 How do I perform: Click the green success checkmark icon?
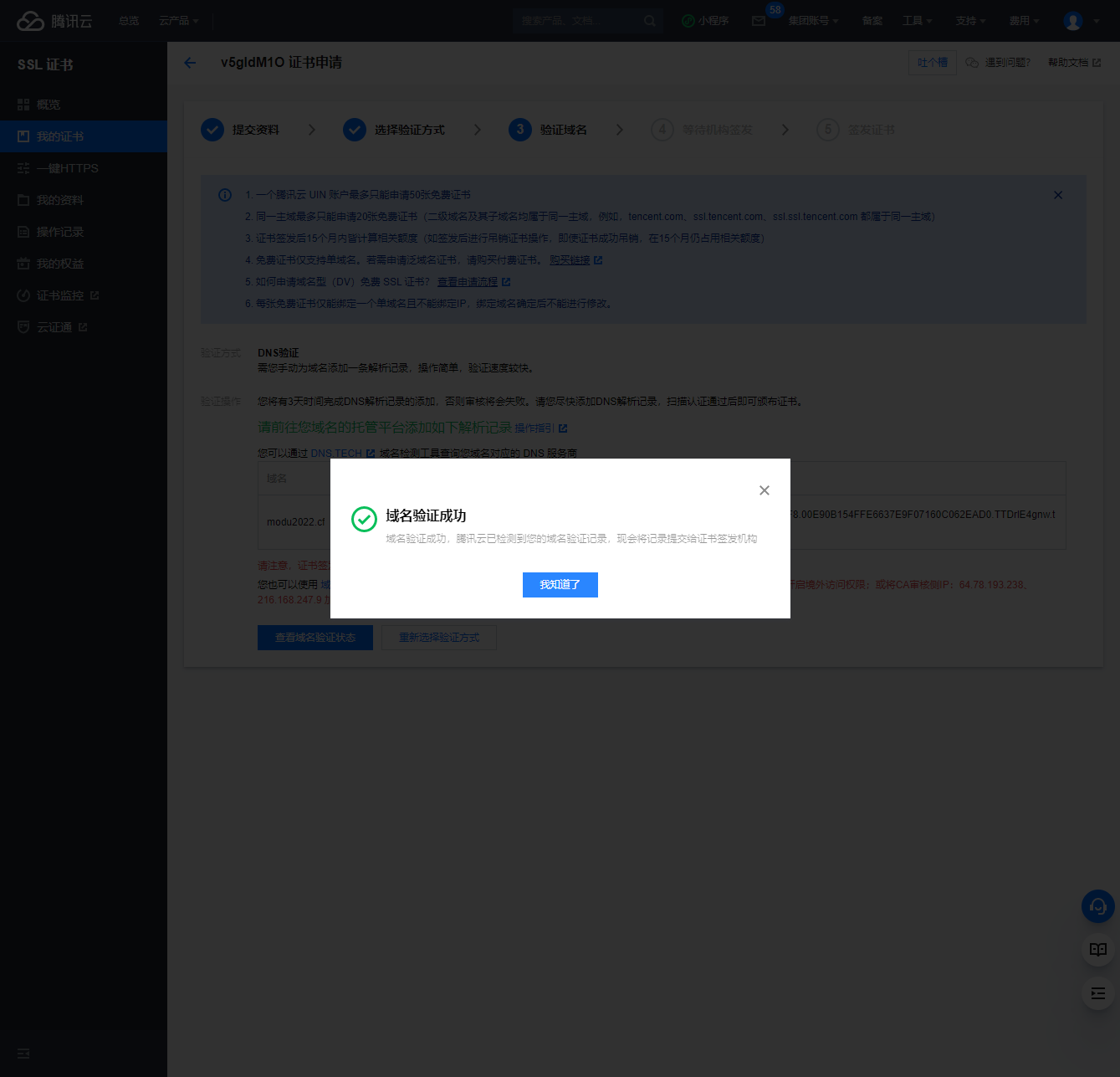tap(364, 519)
